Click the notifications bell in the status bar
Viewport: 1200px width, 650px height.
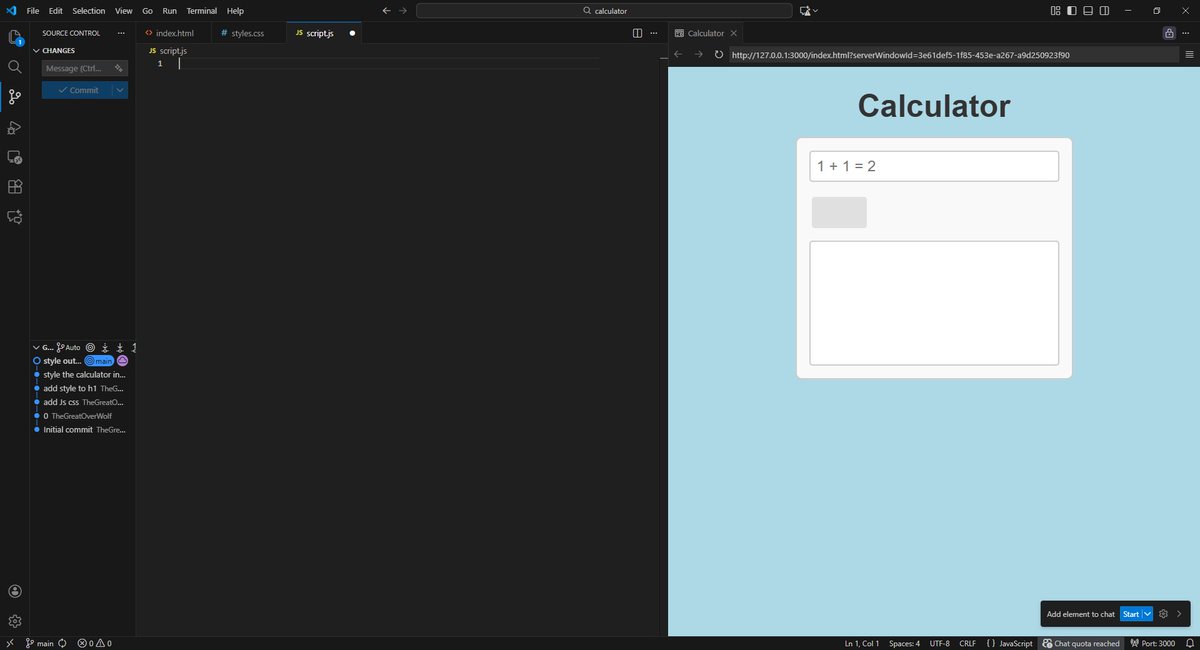(x=1192, y=643)
